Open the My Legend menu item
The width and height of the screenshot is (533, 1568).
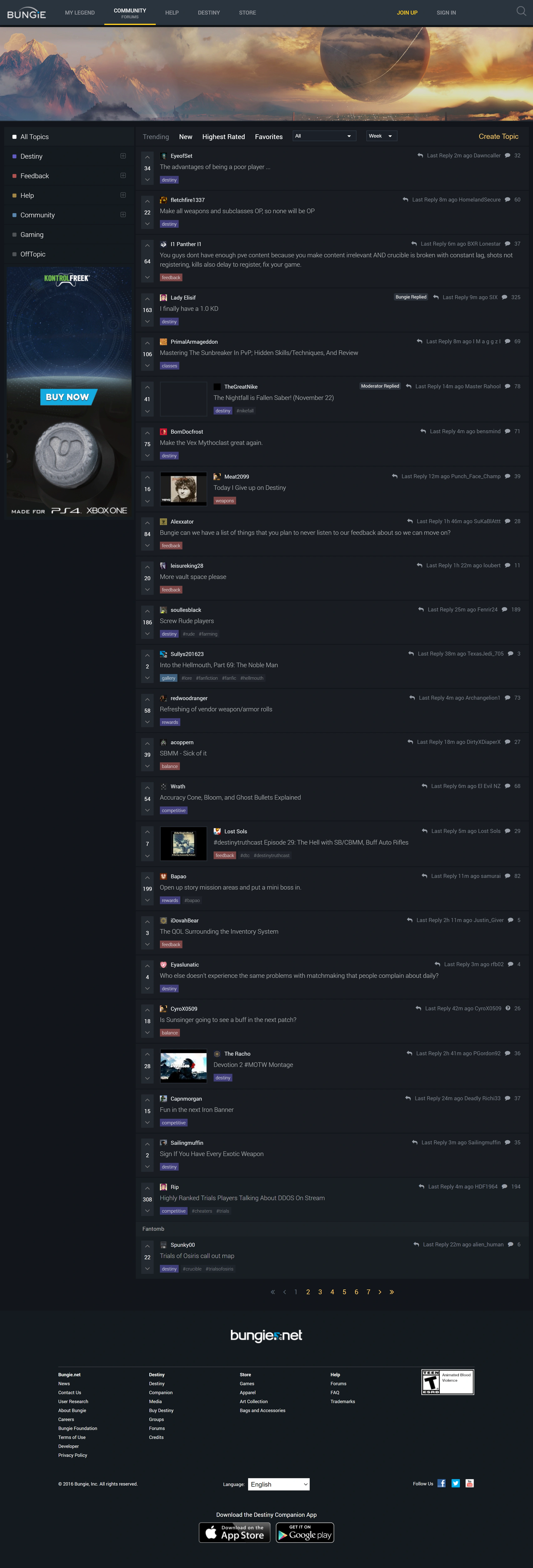(80, 13)
